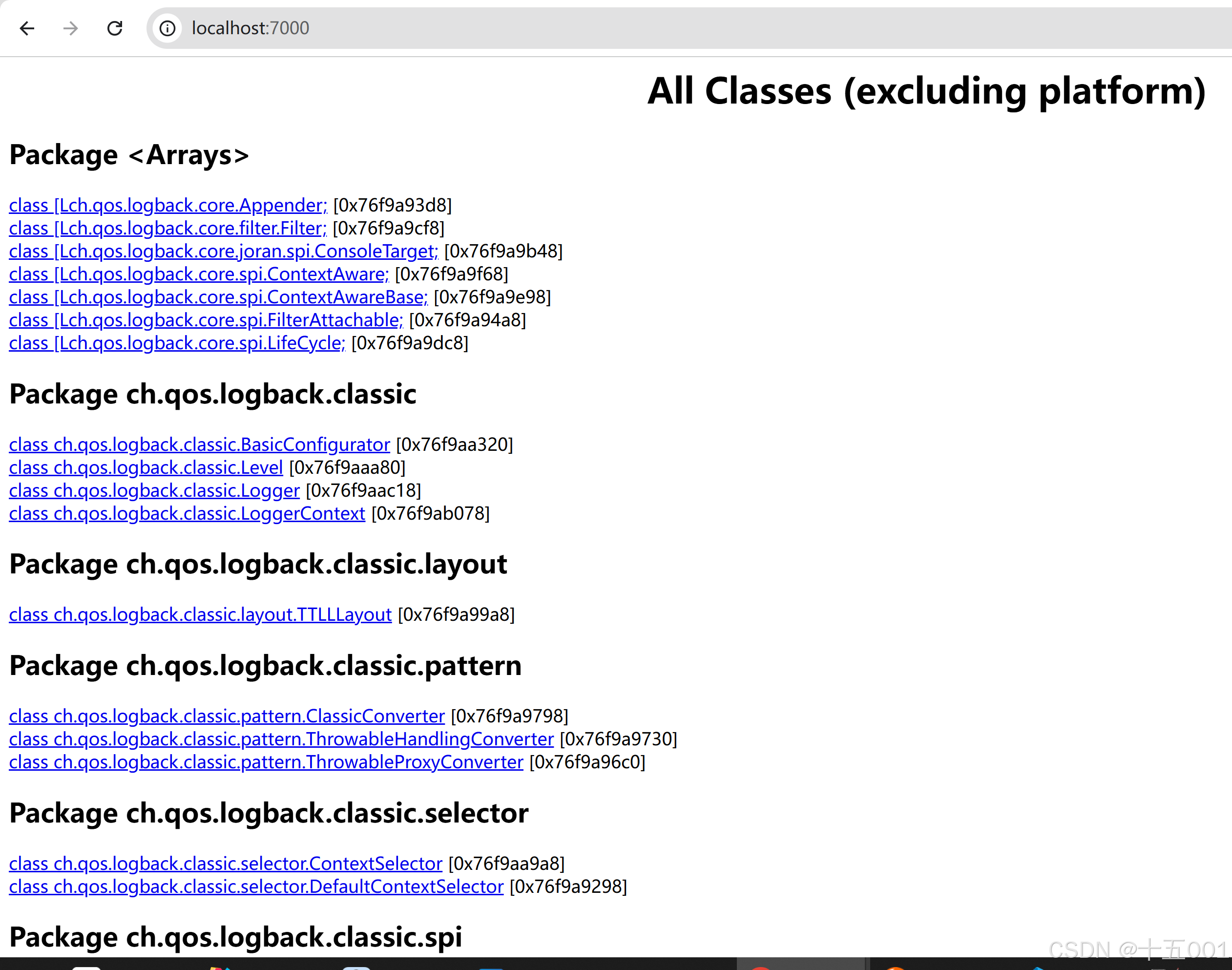Screen dimensions: 1232x970
Task: Open the core.filter.Filter array class link
Action: [x=167, y=228]
